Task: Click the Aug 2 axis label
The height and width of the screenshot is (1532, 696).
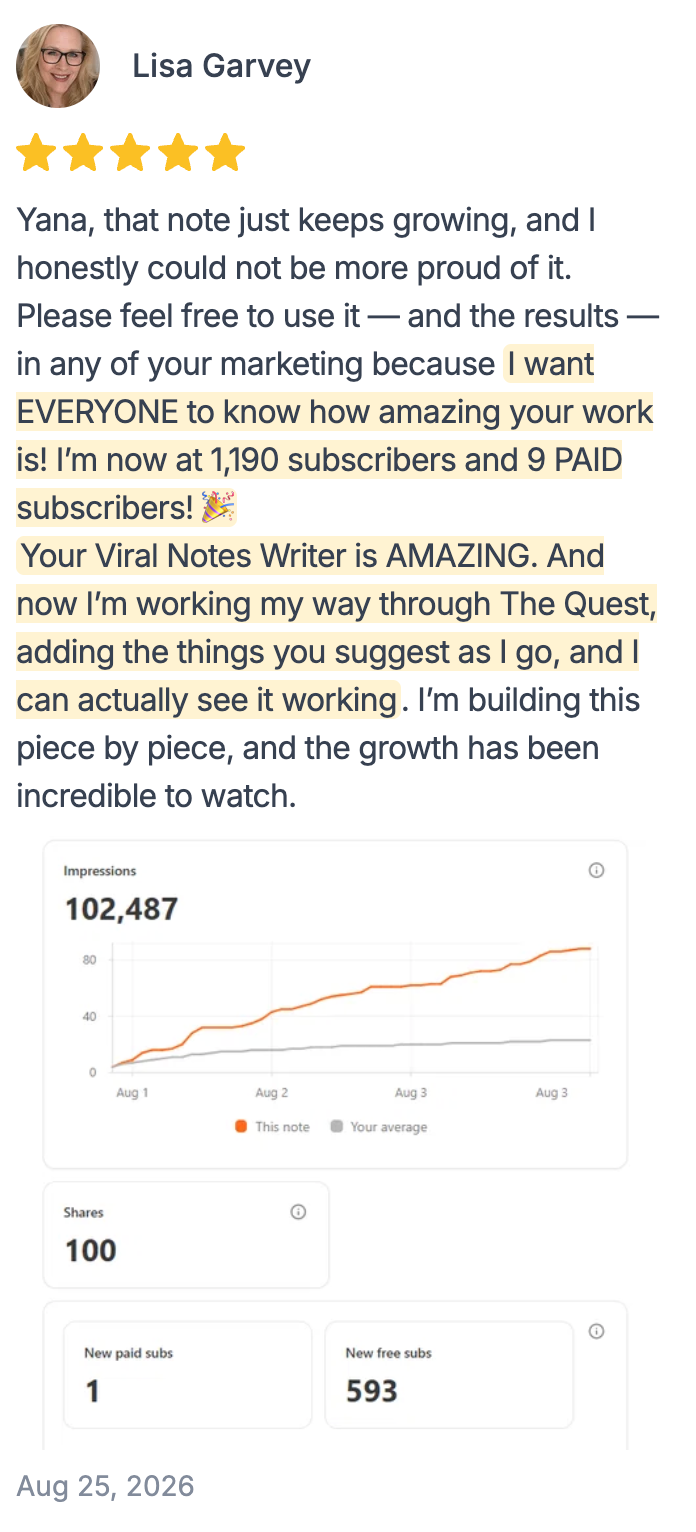Action: point(272,1093)
